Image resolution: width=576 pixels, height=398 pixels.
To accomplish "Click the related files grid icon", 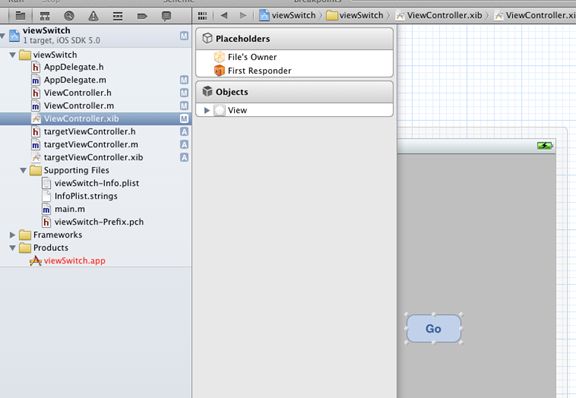I will 202,15.
